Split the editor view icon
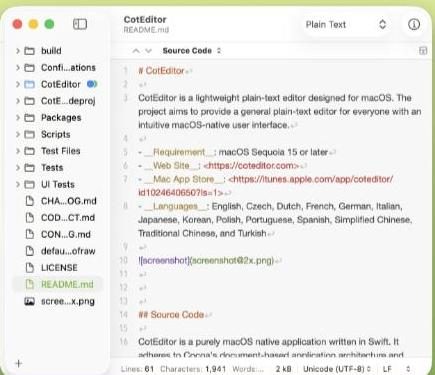 tap(423, 51)
